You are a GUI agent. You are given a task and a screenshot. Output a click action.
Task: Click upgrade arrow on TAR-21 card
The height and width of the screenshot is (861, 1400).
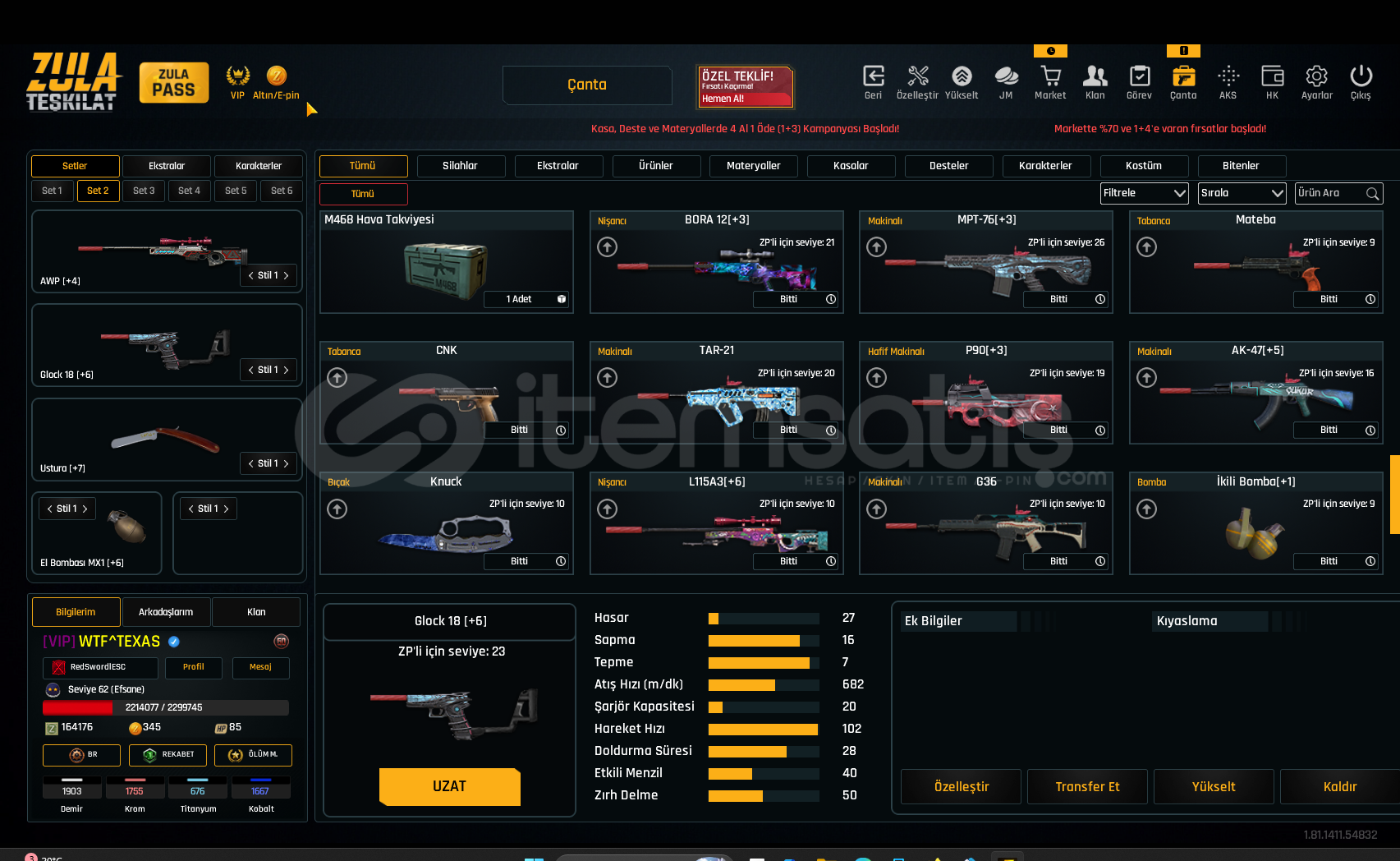[608, 378]
